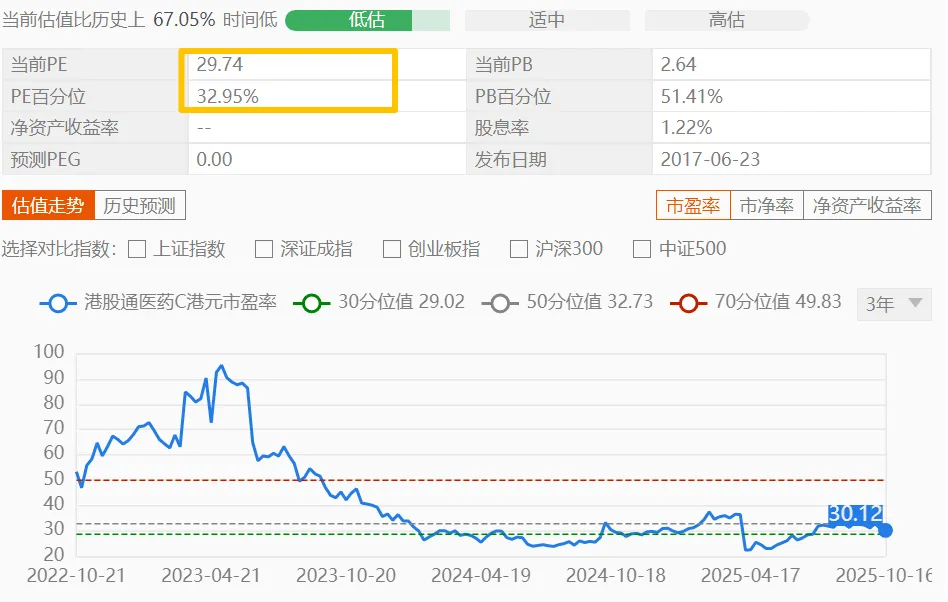The height and width of the screenshot is (602, 948).
Task: Toggle the blue 港股通医药C港元市盈率 legend marker
Action: 59,303
